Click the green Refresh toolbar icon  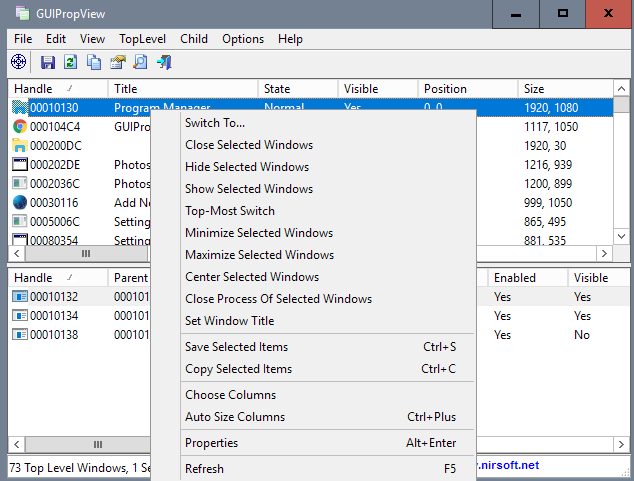pyautogui.click(x=71, y=62)
